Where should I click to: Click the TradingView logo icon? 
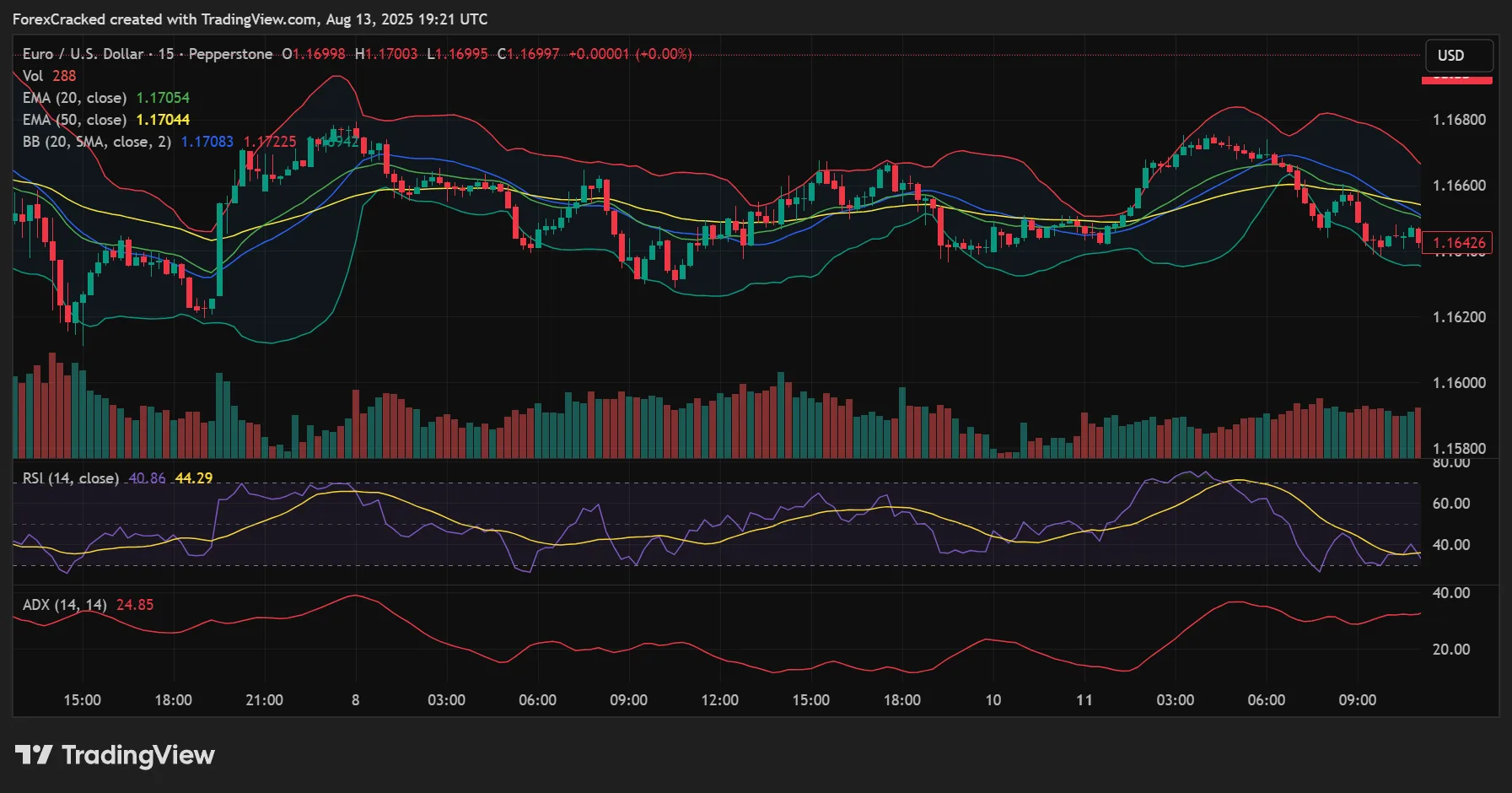33,756
